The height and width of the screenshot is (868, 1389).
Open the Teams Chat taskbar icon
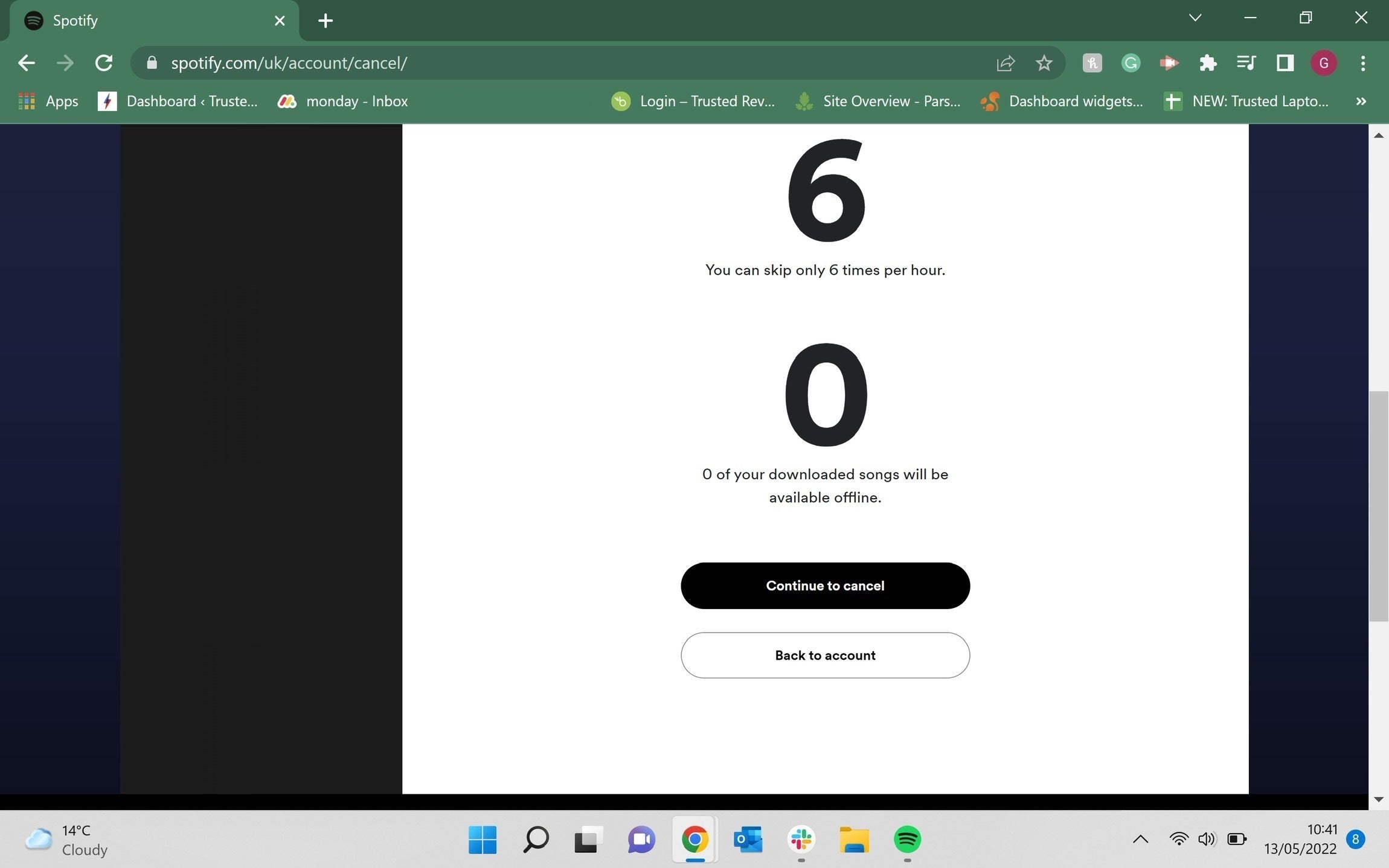coord(641,839)
